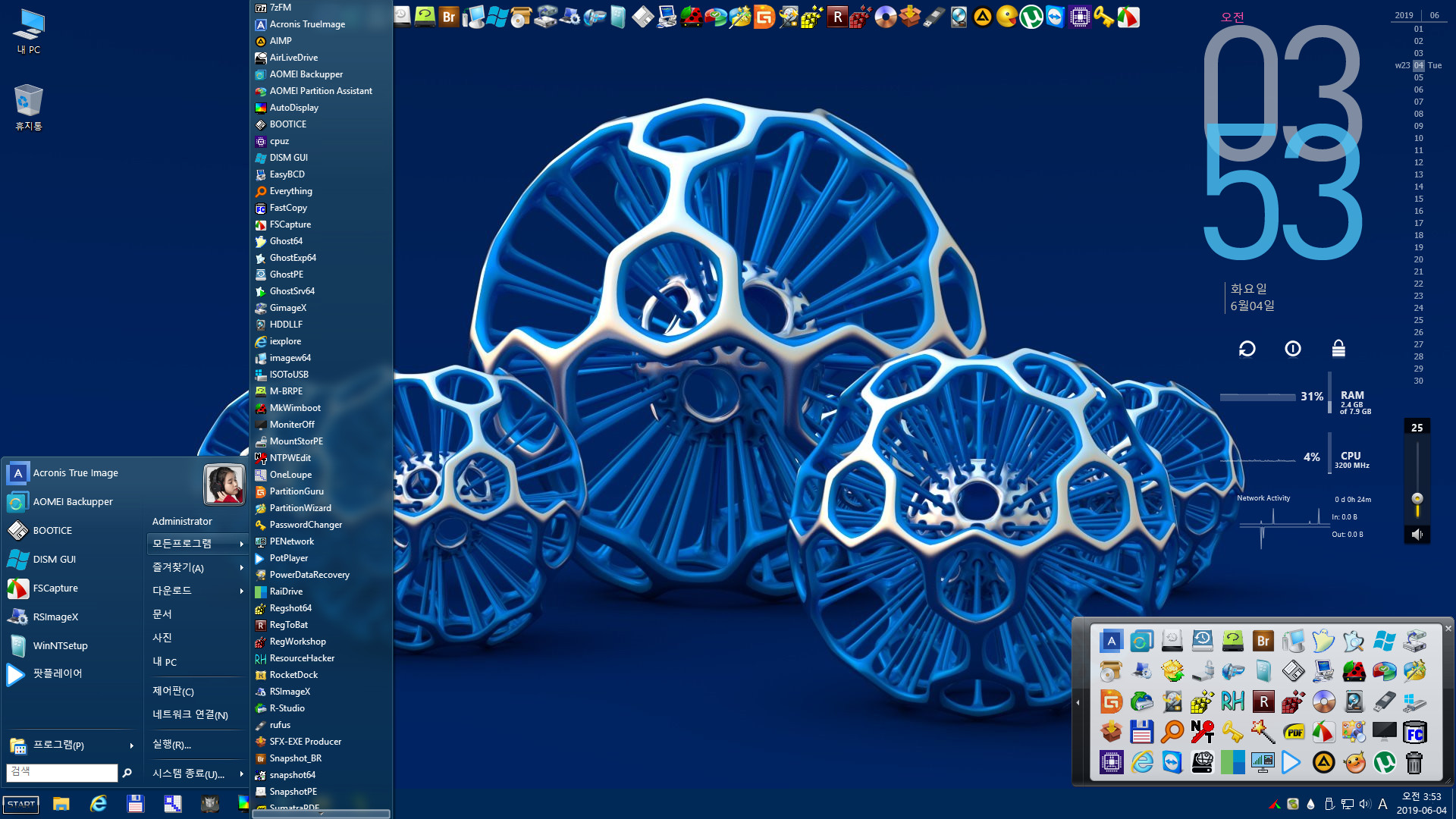Launch Snapshot_BR (Br) icon in top dock
This screenshot has height=819, width=1456.
tap(449, 17)
